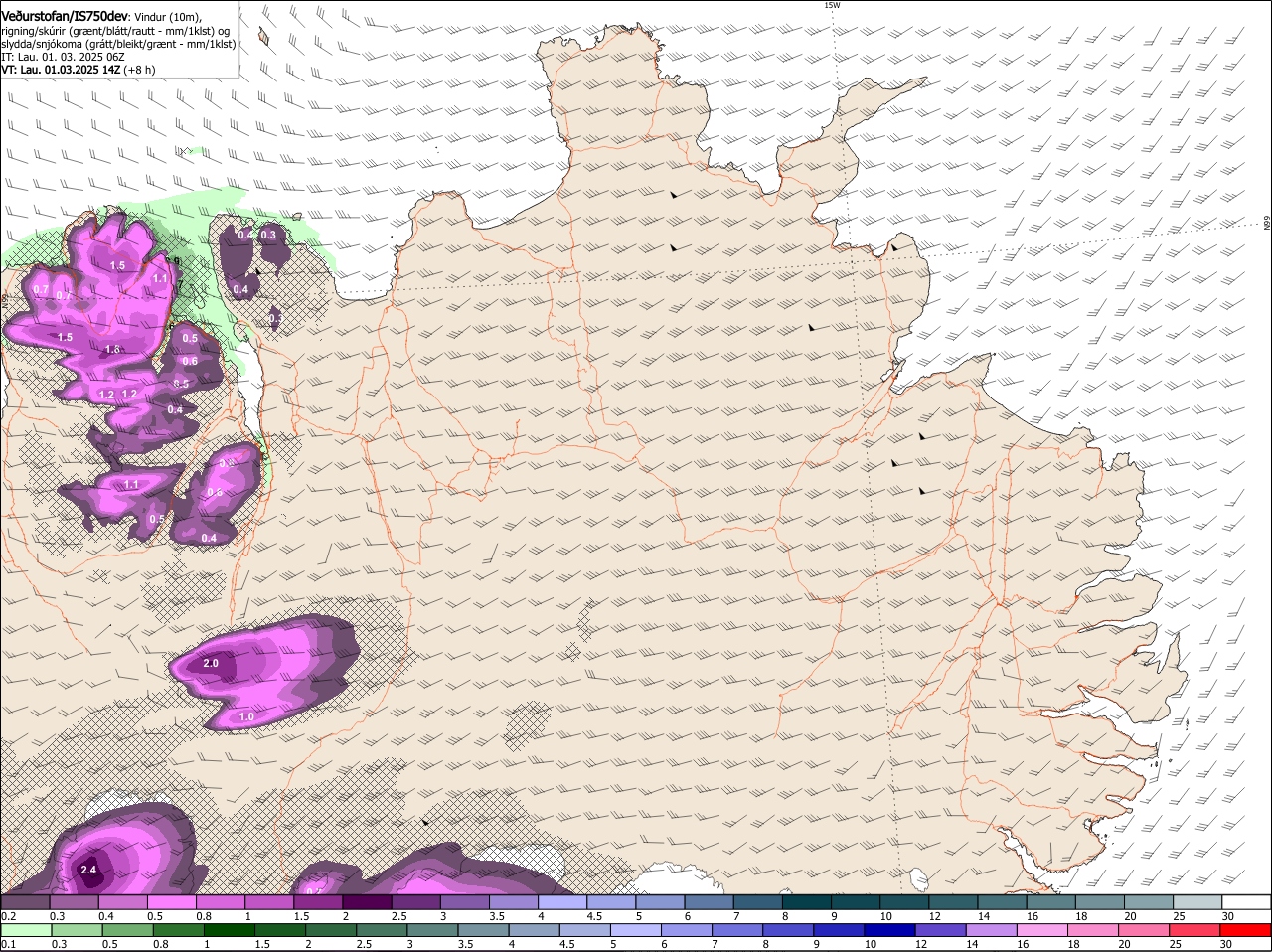Click the upper legend swatch starting at 0.2
The height and width of the screenshot is (952, 1272).
[26, 902]
